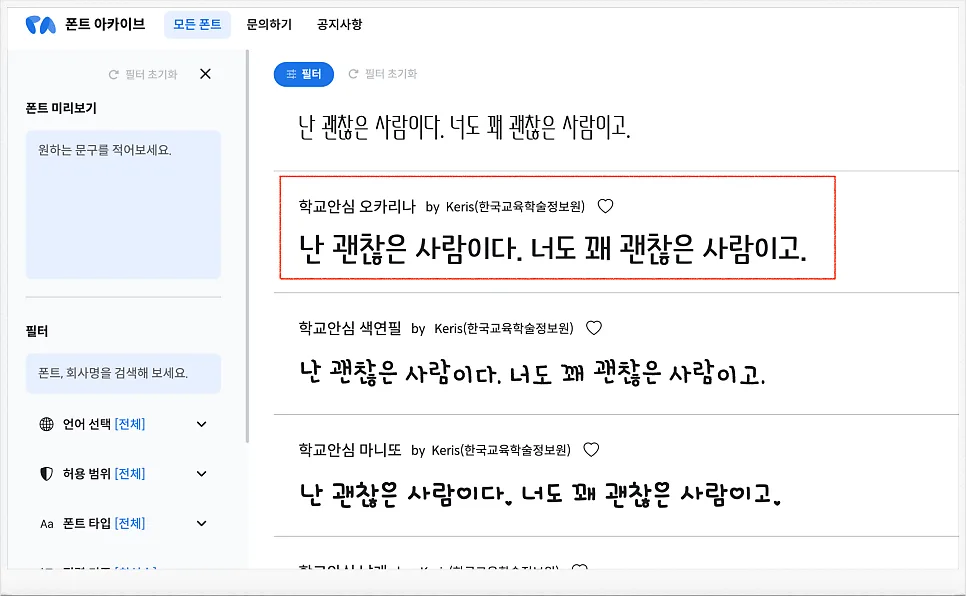966x596 pixels.
Task: Click the blue 필터 button
Action: pos(304,74)
